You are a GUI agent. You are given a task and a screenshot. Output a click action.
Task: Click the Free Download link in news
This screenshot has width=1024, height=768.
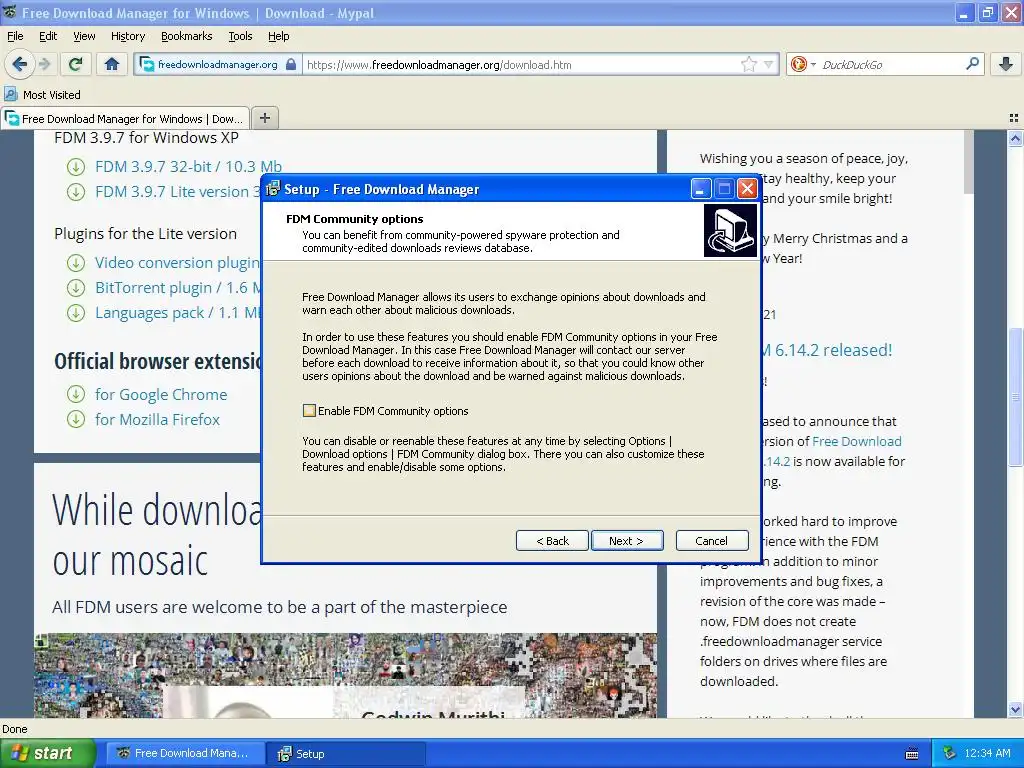click(856, 441)
